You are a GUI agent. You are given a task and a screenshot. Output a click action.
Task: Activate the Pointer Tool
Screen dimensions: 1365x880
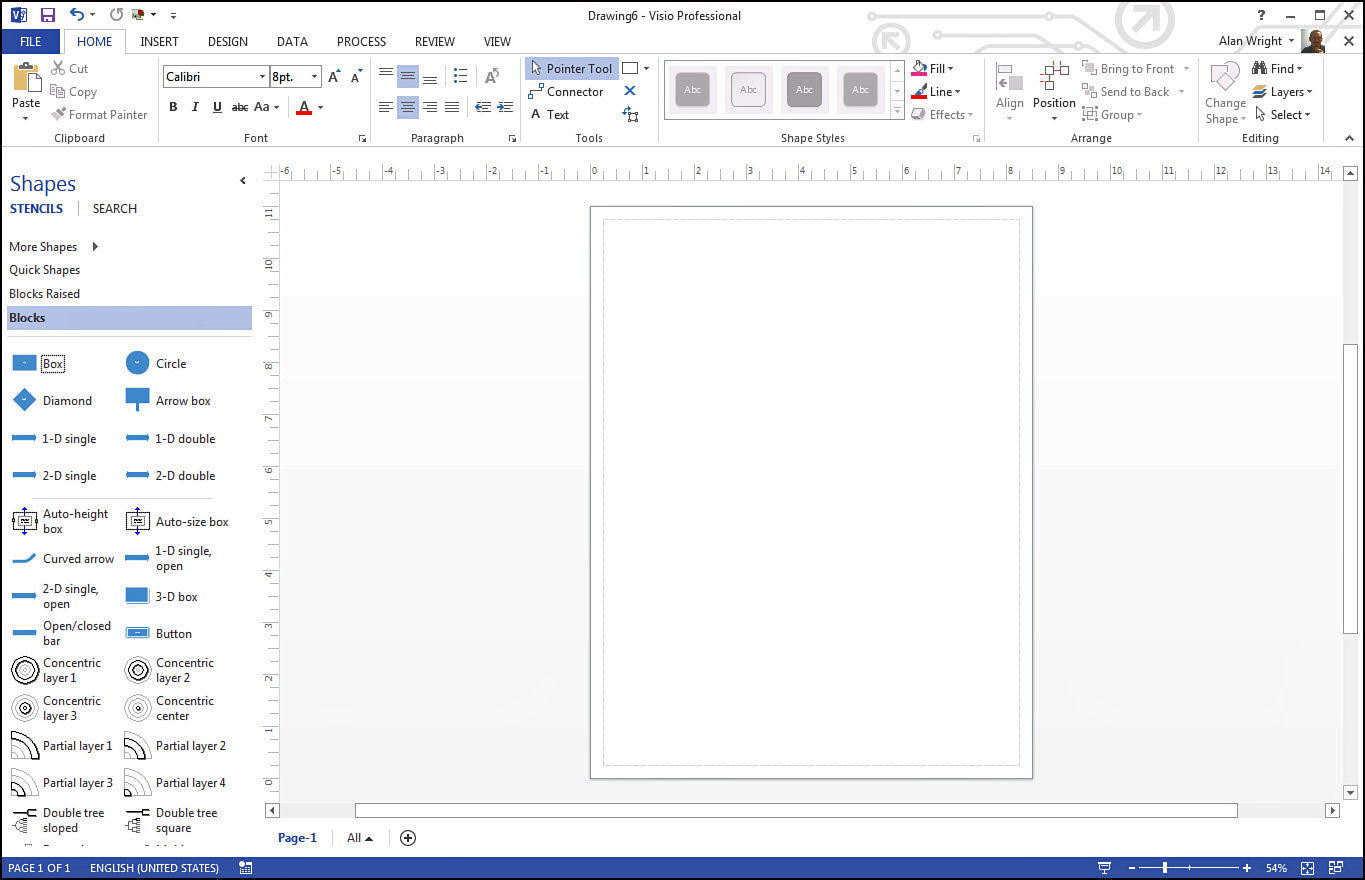tap(572, 68)
